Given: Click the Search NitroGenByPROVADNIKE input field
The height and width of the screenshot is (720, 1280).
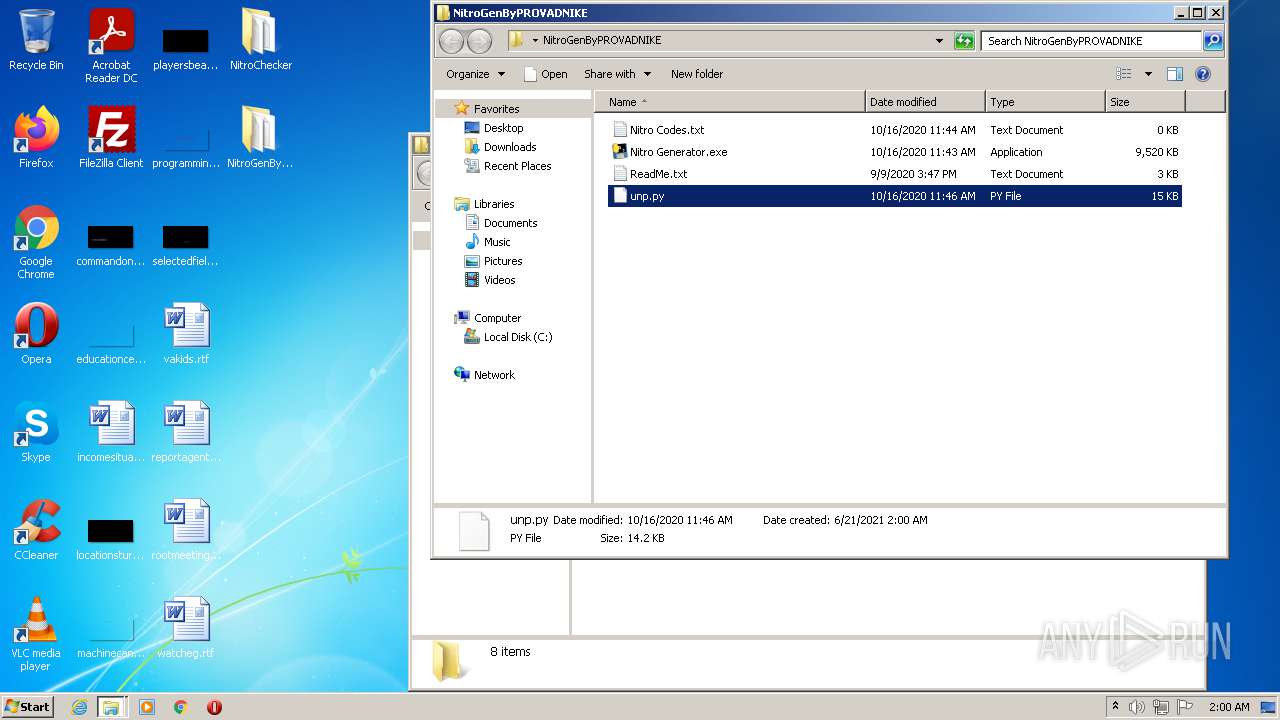Looking at the screenshot, I should click(1091, 41).
